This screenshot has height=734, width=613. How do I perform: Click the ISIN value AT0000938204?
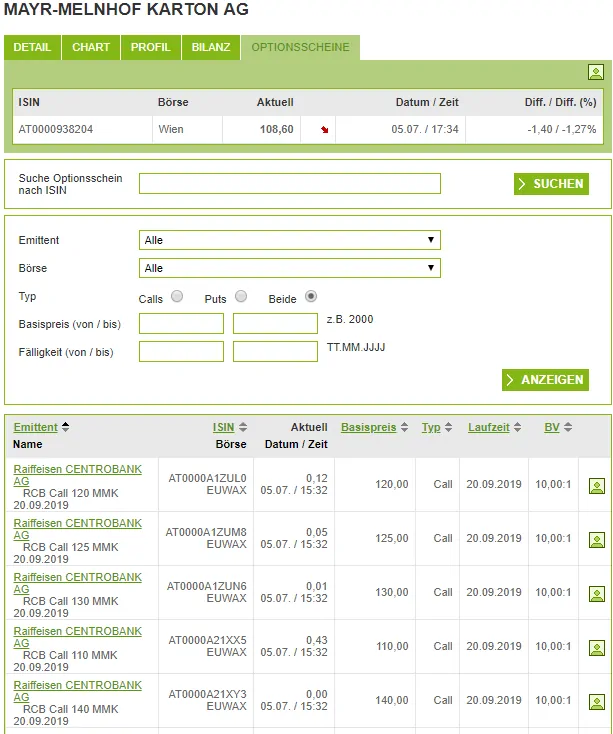coord(56,129)
